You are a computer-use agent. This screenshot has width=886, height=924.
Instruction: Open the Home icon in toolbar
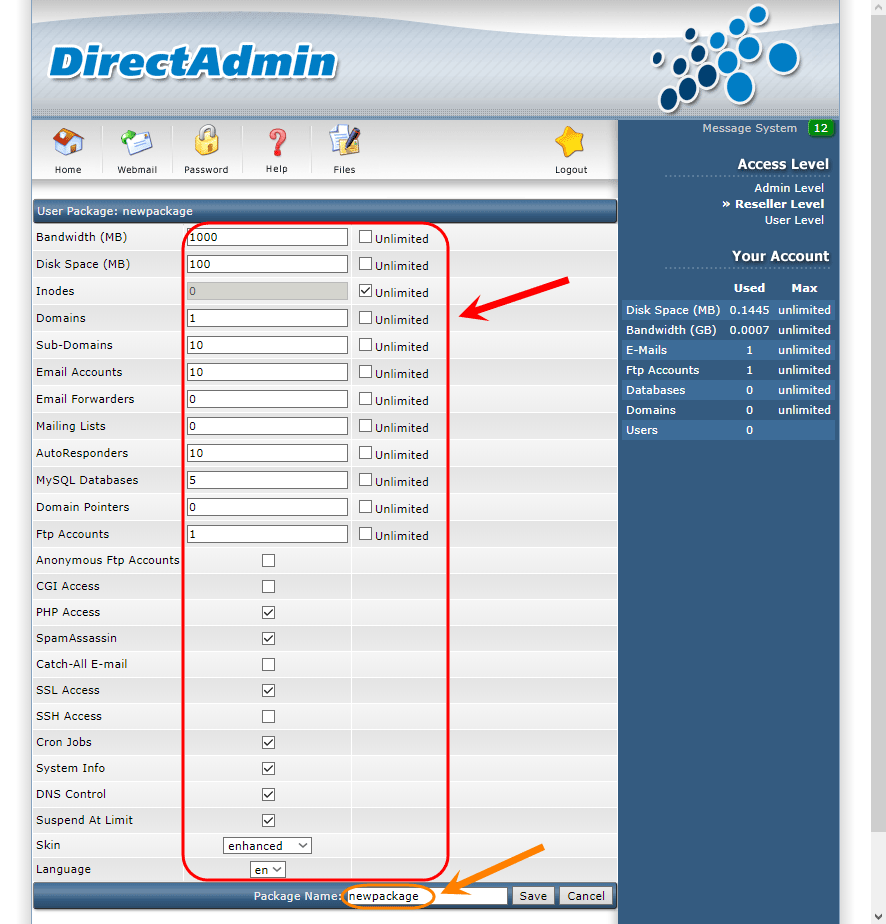tap(68, 142)
